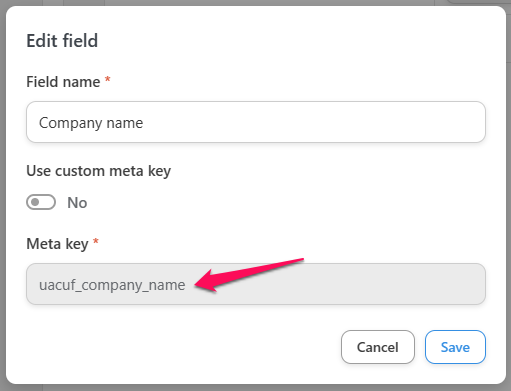Cancel editing the field
This screenshot has height=391, width=511.
tap(378, 347)
